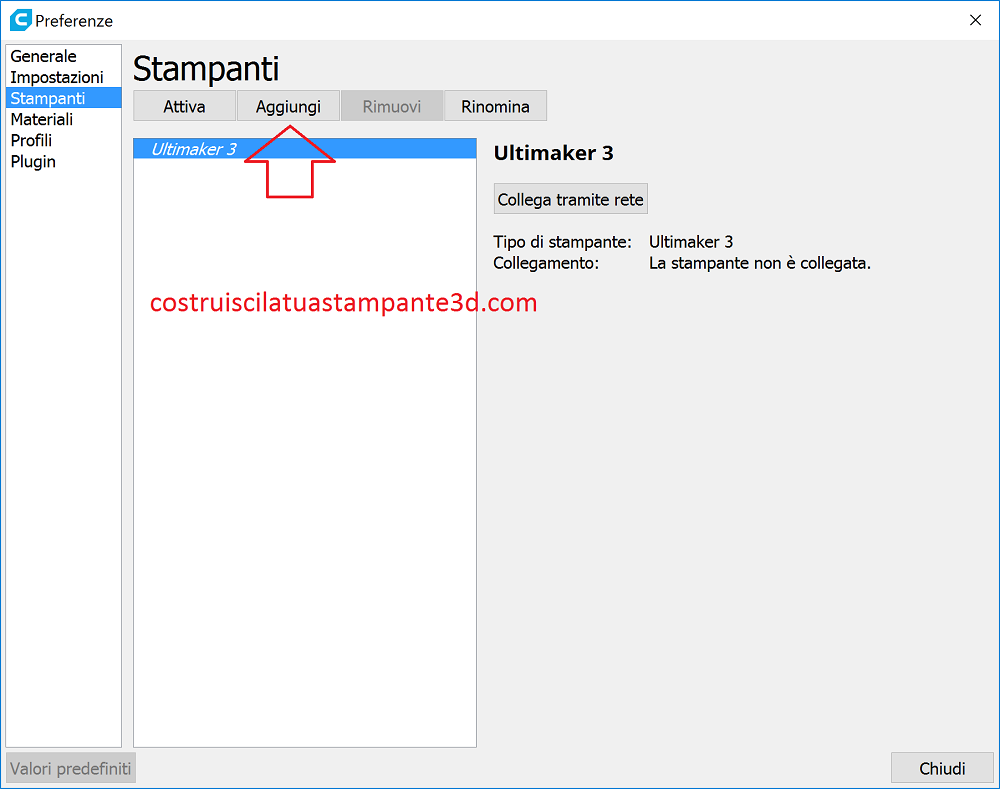
Task: Open the Profili preferences page
Action: [63, 140]
